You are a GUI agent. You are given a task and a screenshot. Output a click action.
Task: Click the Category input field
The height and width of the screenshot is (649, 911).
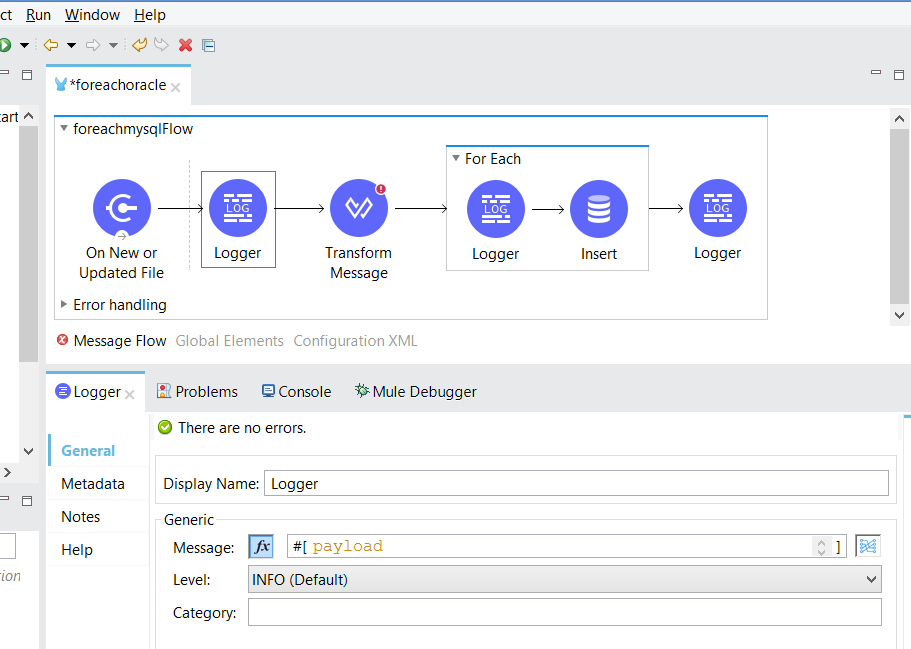tap(564, 612)
